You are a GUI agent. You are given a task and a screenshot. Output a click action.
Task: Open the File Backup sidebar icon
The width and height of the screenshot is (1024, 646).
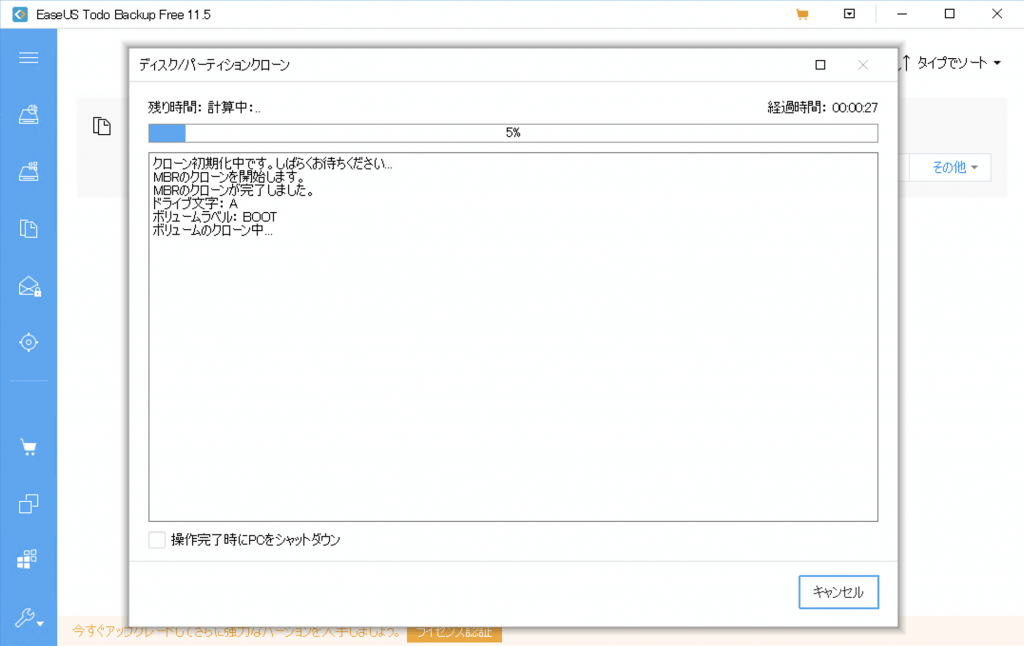point(28,229)
